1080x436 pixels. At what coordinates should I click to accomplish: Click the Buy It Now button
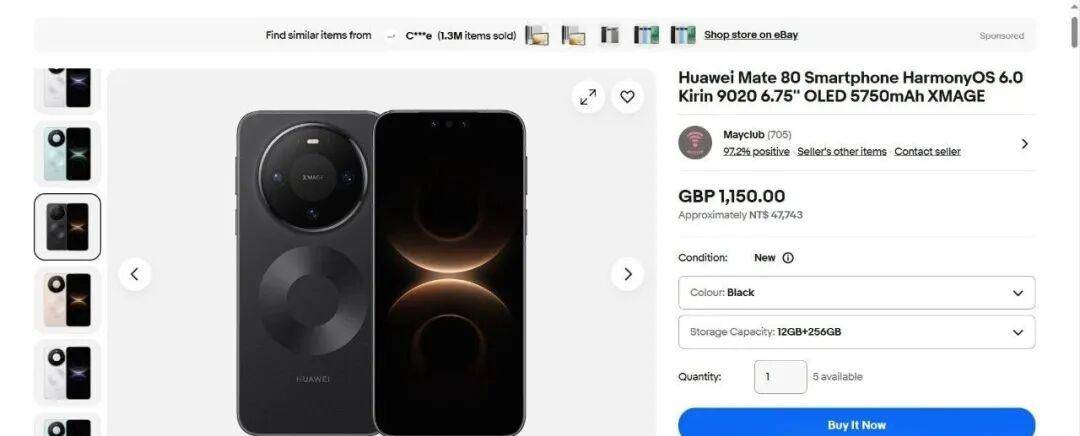point(856,423)
